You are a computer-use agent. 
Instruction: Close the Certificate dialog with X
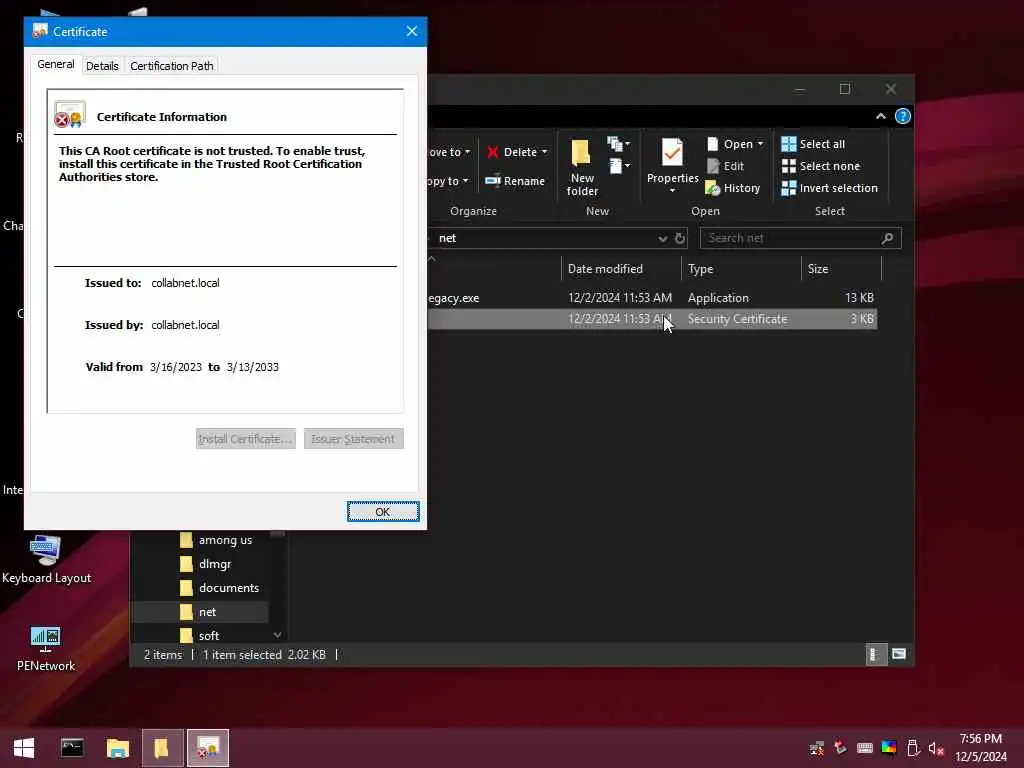coord(411,31)
